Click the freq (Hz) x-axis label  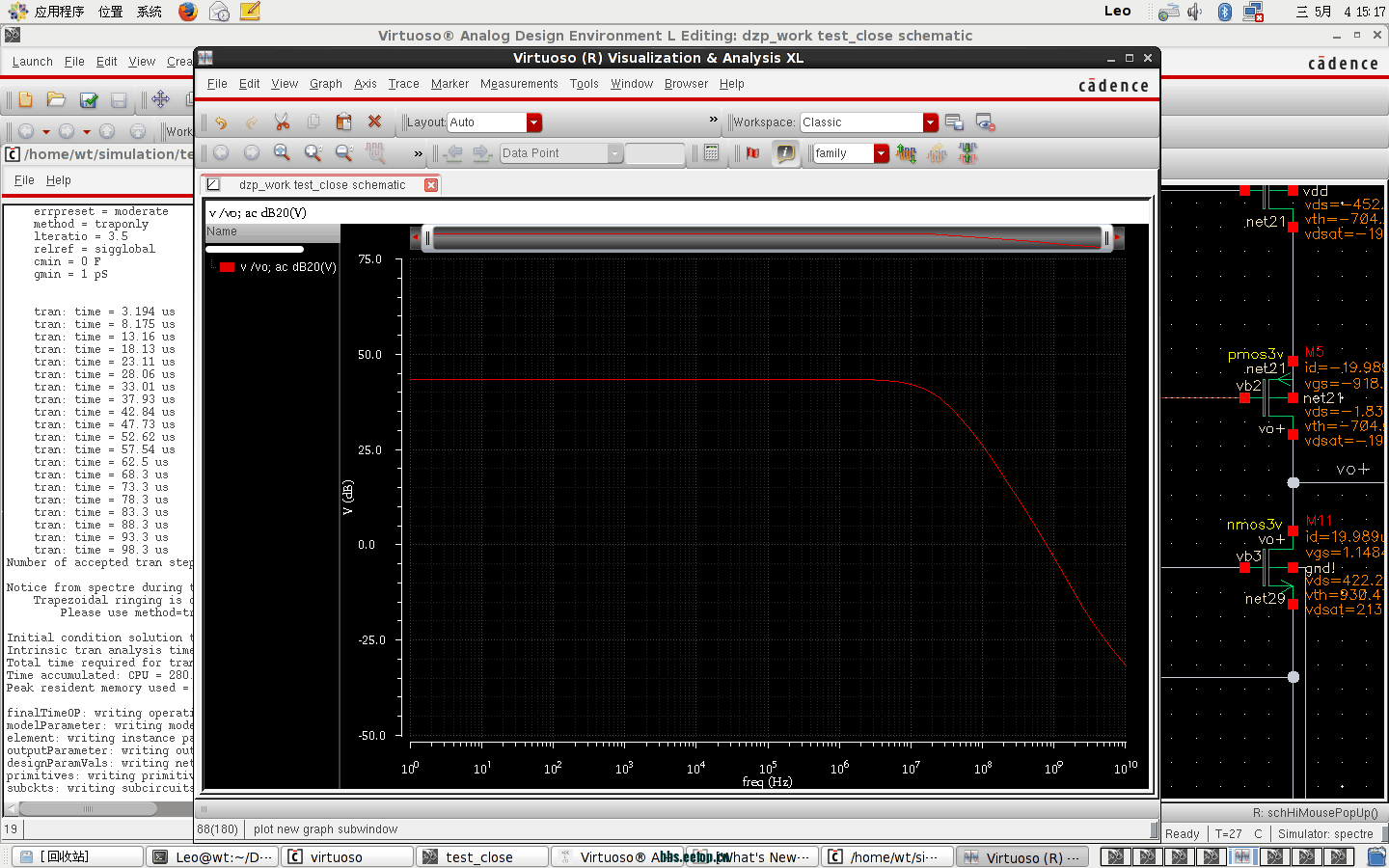click(768, 781)
